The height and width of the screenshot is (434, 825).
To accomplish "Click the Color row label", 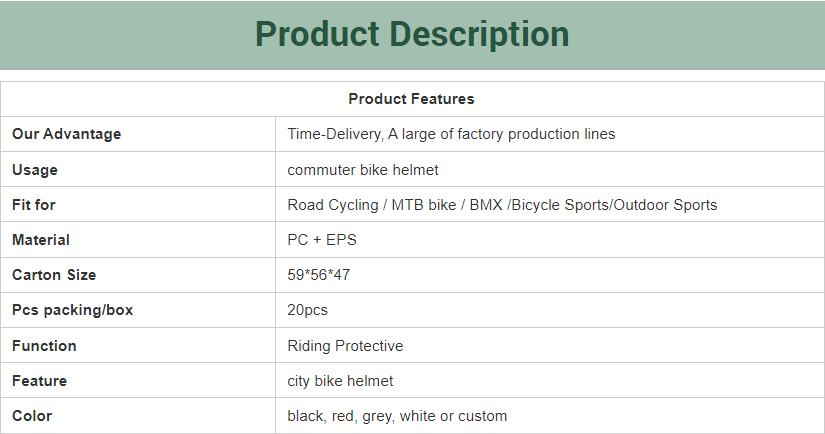I will [x=32, y=416].
